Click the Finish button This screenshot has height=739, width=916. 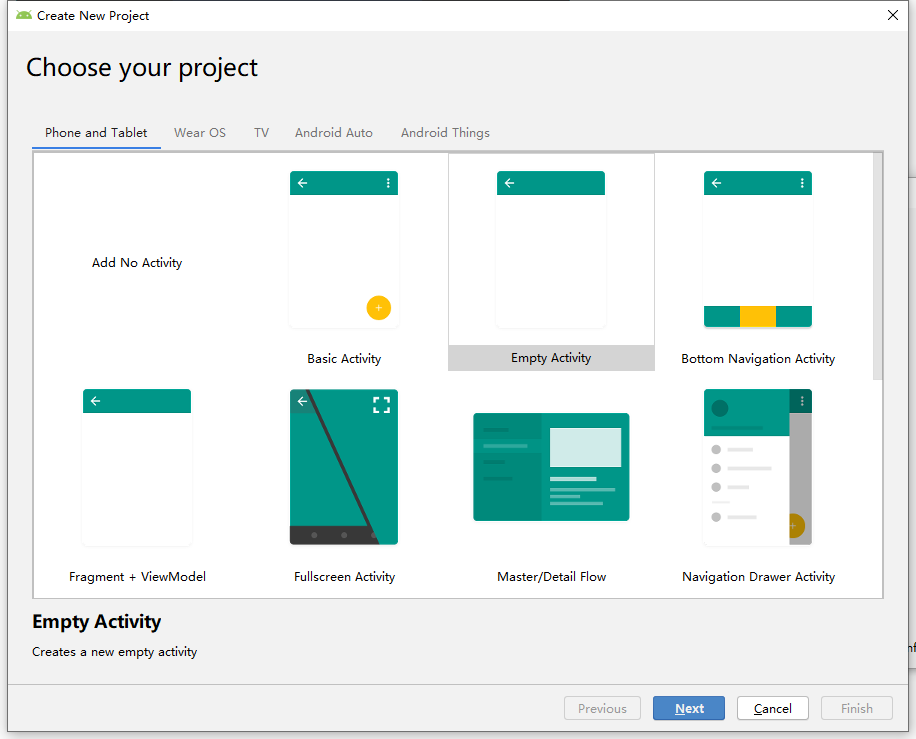856,708
